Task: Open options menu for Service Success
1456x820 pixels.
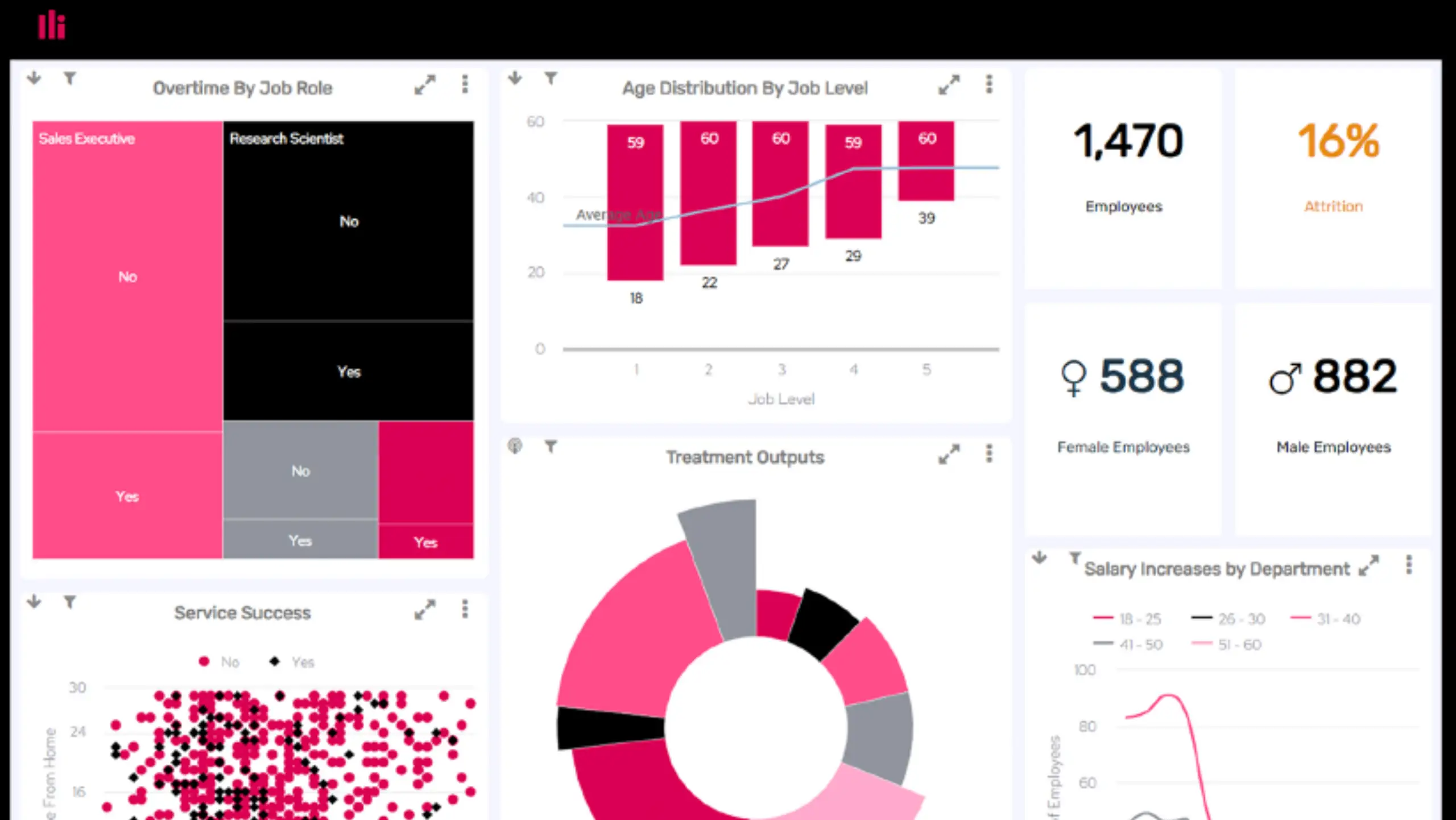Action: tap(465, 609)
